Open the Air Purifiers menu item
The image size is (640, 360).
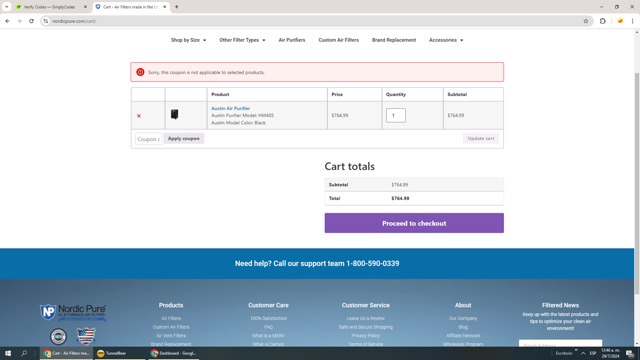click(x=292, y=40)
